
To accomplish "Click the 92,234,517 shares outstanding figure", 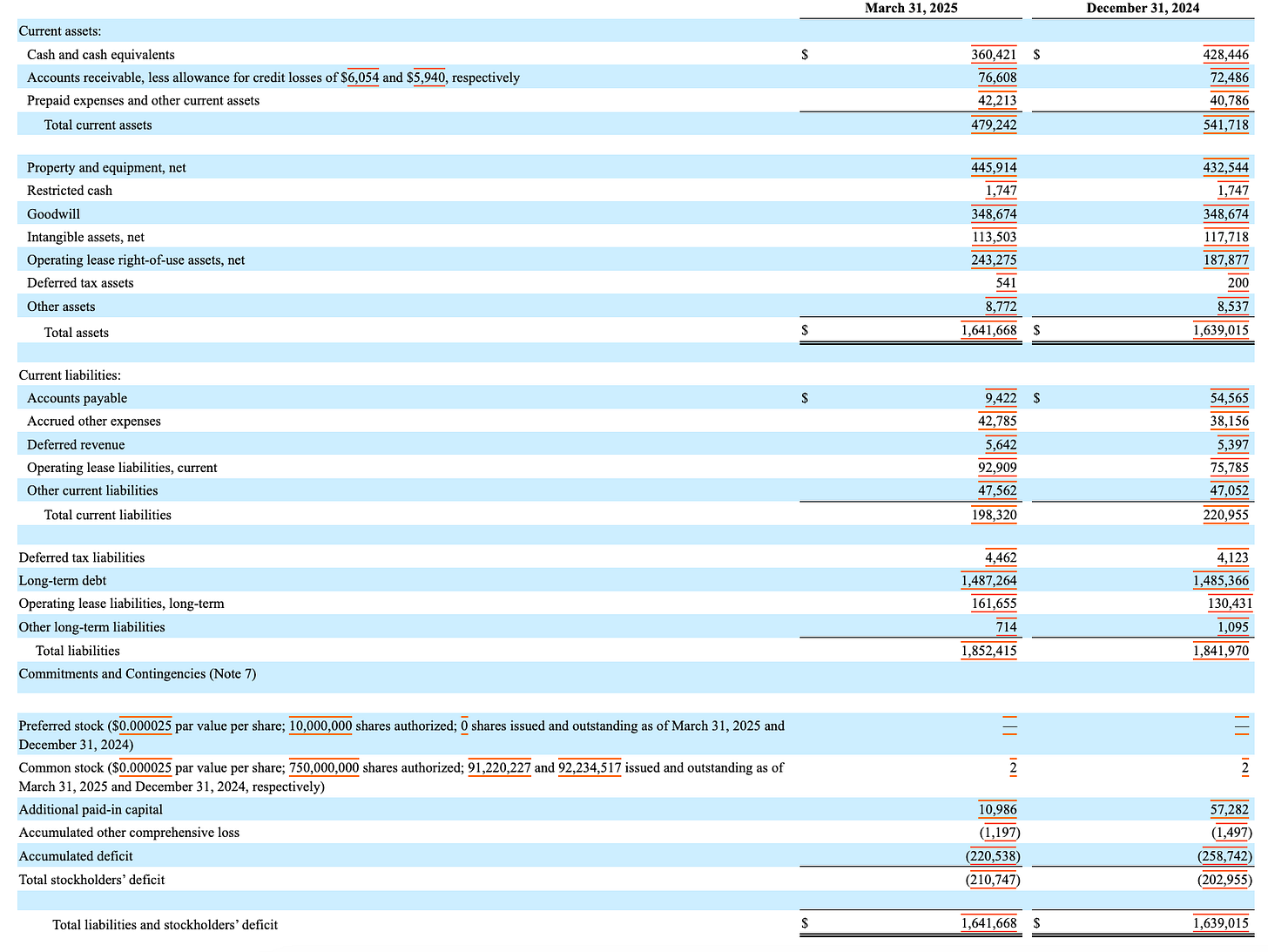I will tap(590, 768).
